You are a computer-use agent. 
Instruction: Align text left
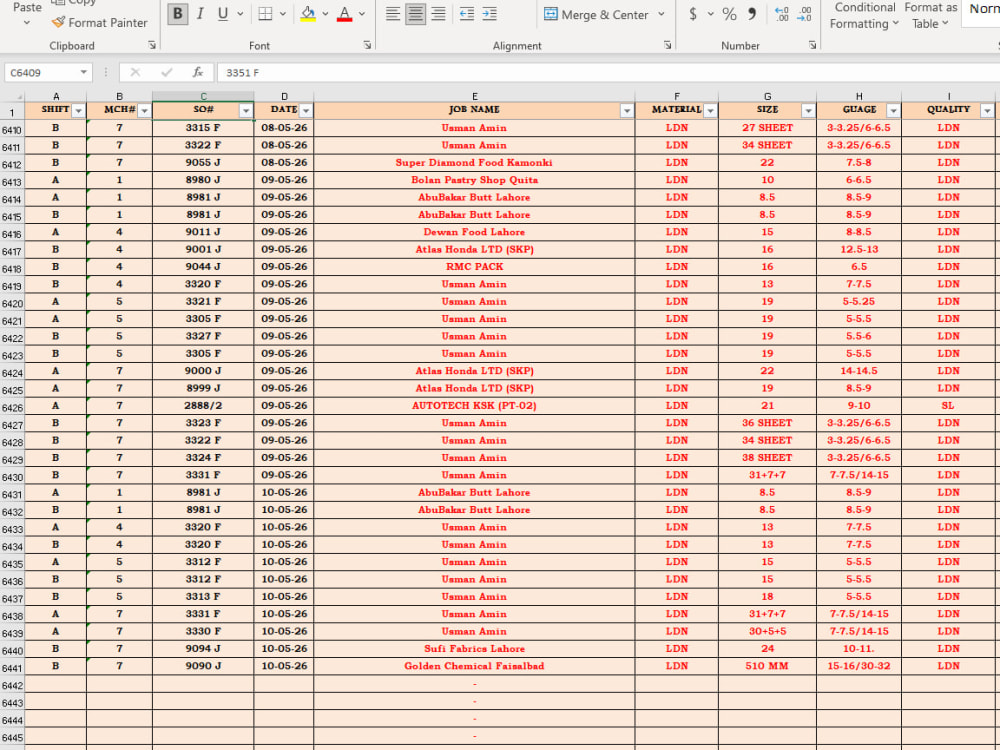pyautogui.click(x=393, y=14)
